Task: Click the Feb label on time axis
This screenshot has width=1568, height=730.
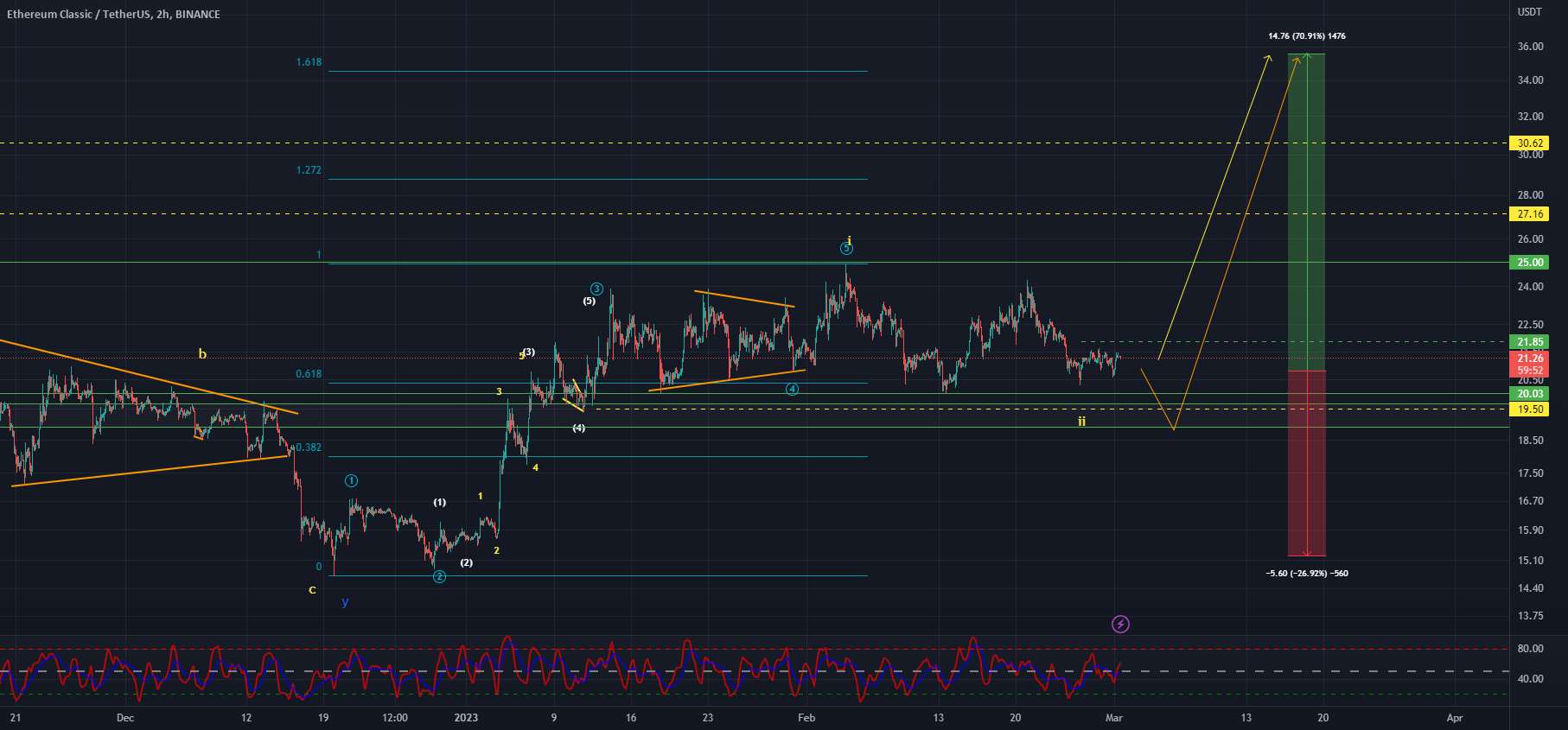Action: point(806,718)
